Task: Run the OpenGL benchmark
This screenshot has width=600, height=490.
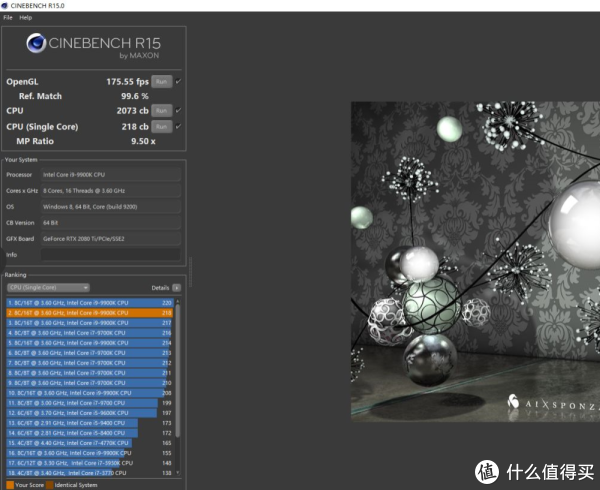Action: (161, 81)
